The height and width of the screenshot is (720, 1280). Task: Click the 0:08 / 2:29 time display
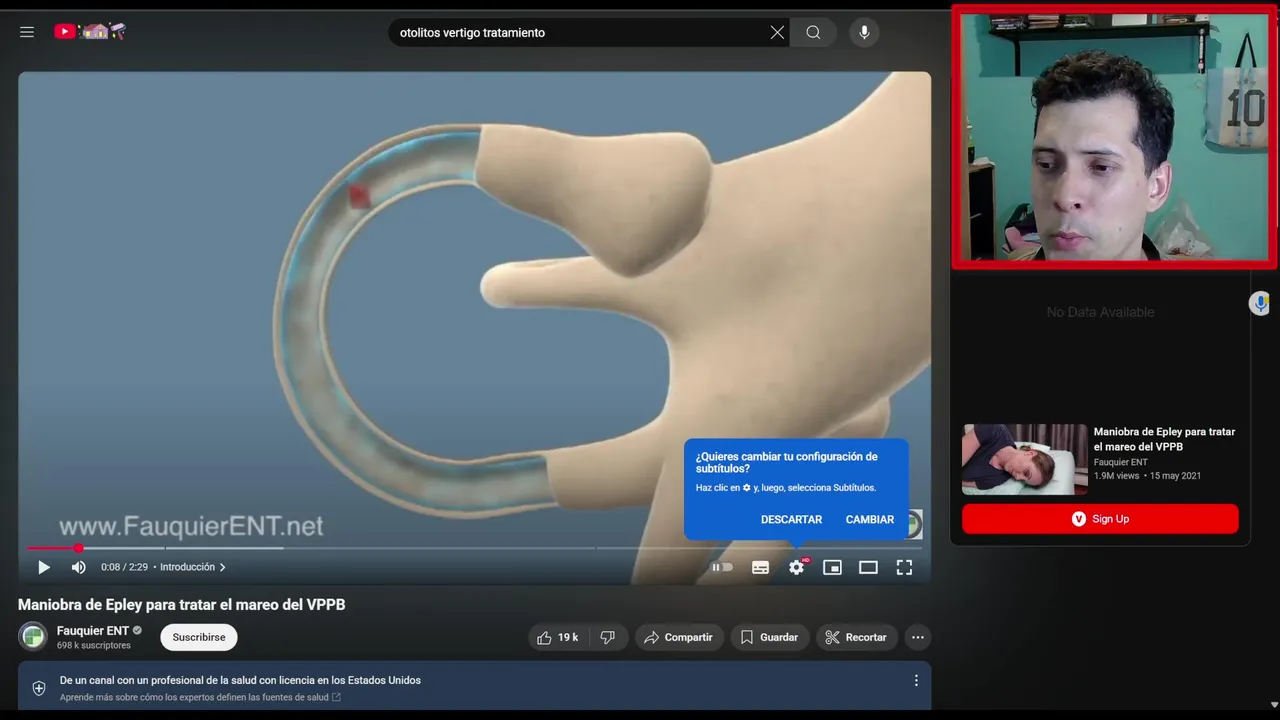[124, 567]
